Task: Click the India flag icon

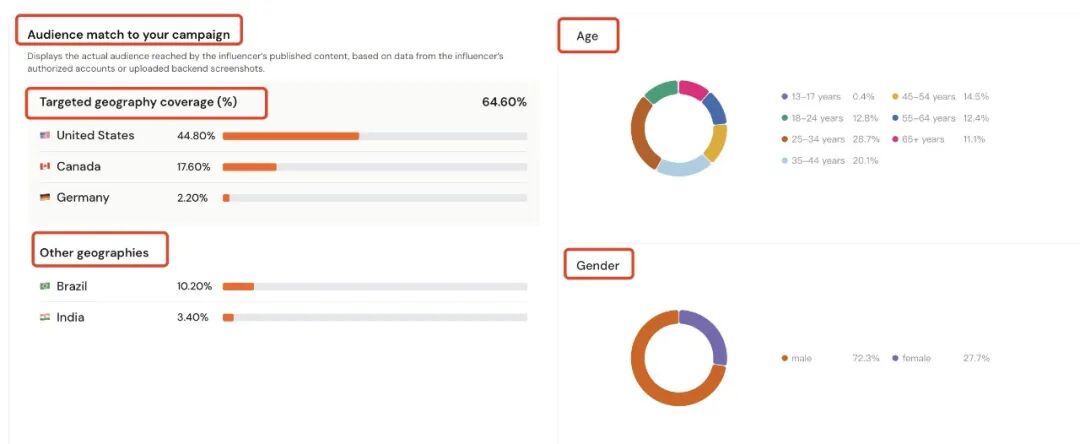Action: pyautogui.click(x=44, y=317)
